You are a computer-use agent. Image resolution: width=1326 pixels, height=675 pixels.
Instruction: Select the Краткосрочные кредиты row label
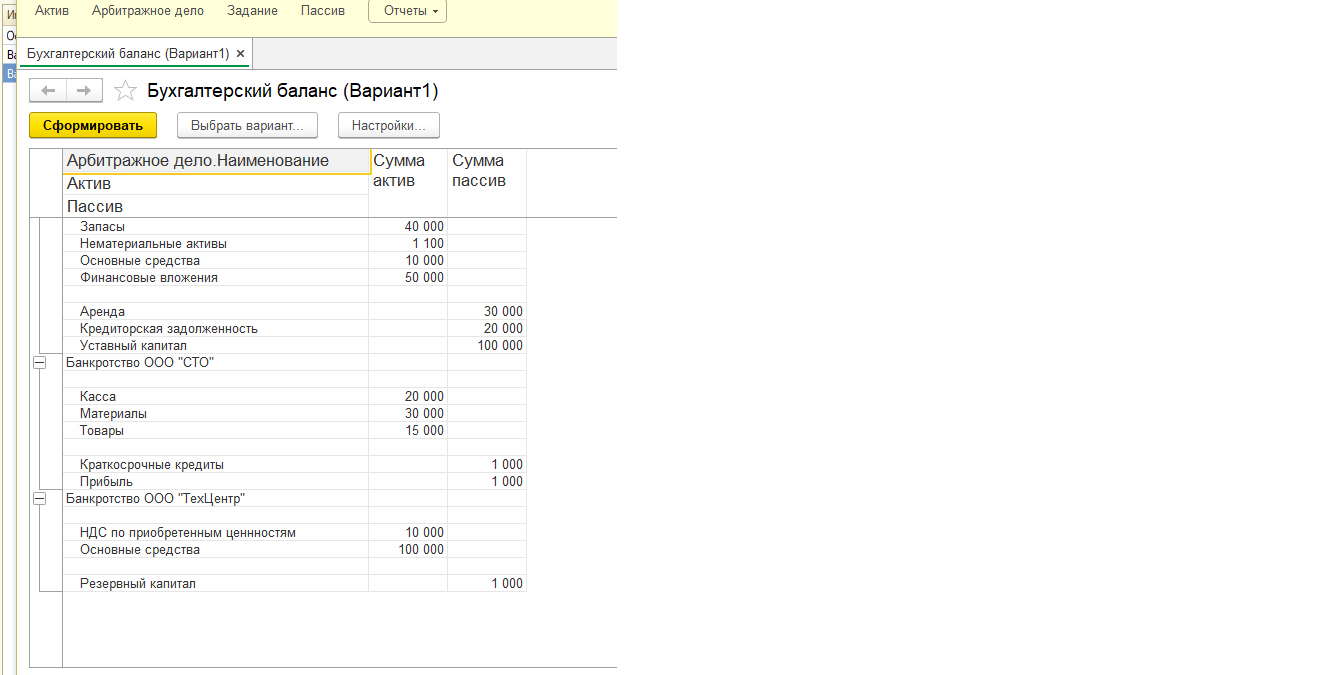pyautogui.click(x=152, y=465)
